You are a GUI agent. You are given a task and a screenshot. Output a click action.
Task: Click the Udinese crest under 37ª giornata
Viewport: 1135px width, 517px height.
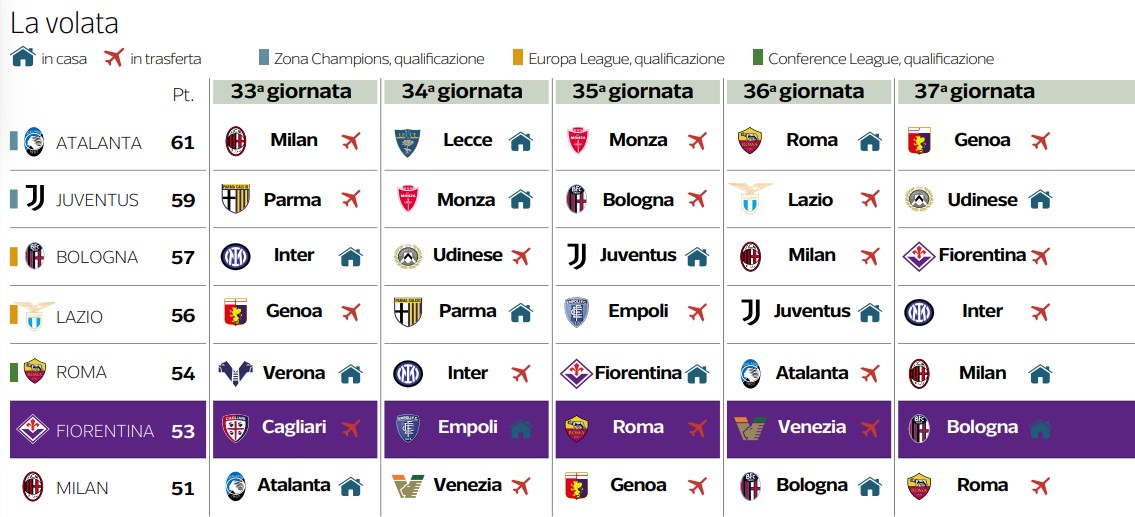tap(919, 199)
